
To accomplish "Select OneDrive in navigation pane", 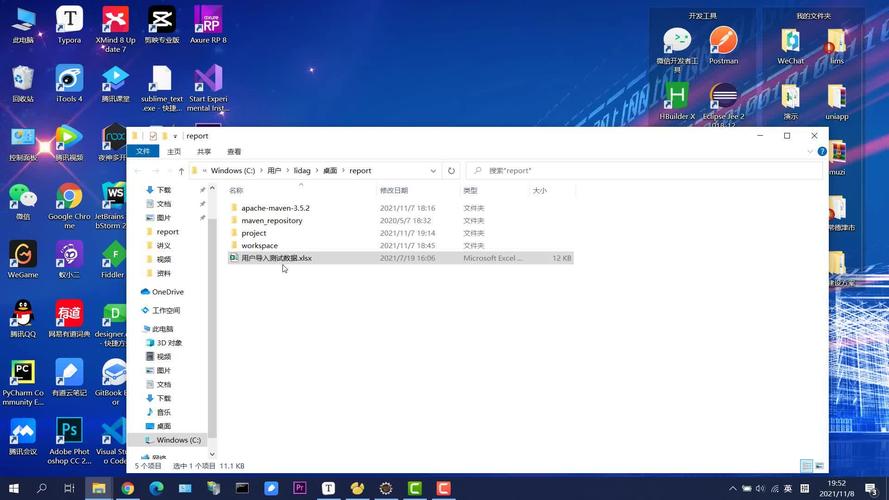I will click(x=167, y=292).
